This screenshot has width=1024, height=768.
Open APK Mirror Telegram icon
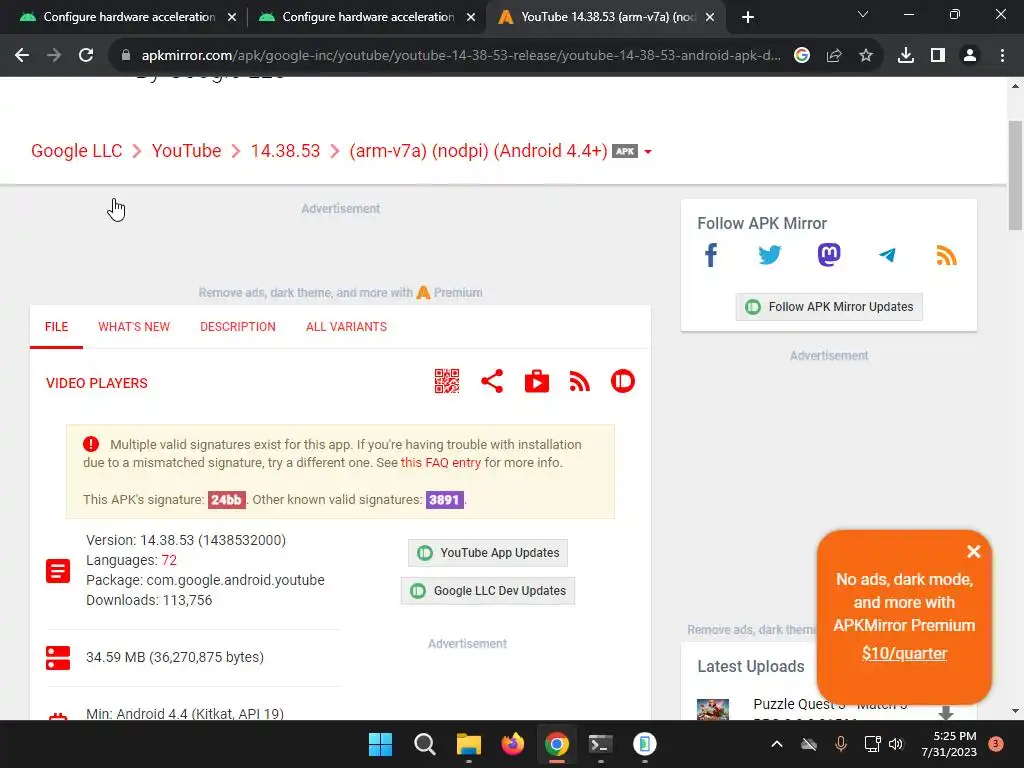coord(887,255)
